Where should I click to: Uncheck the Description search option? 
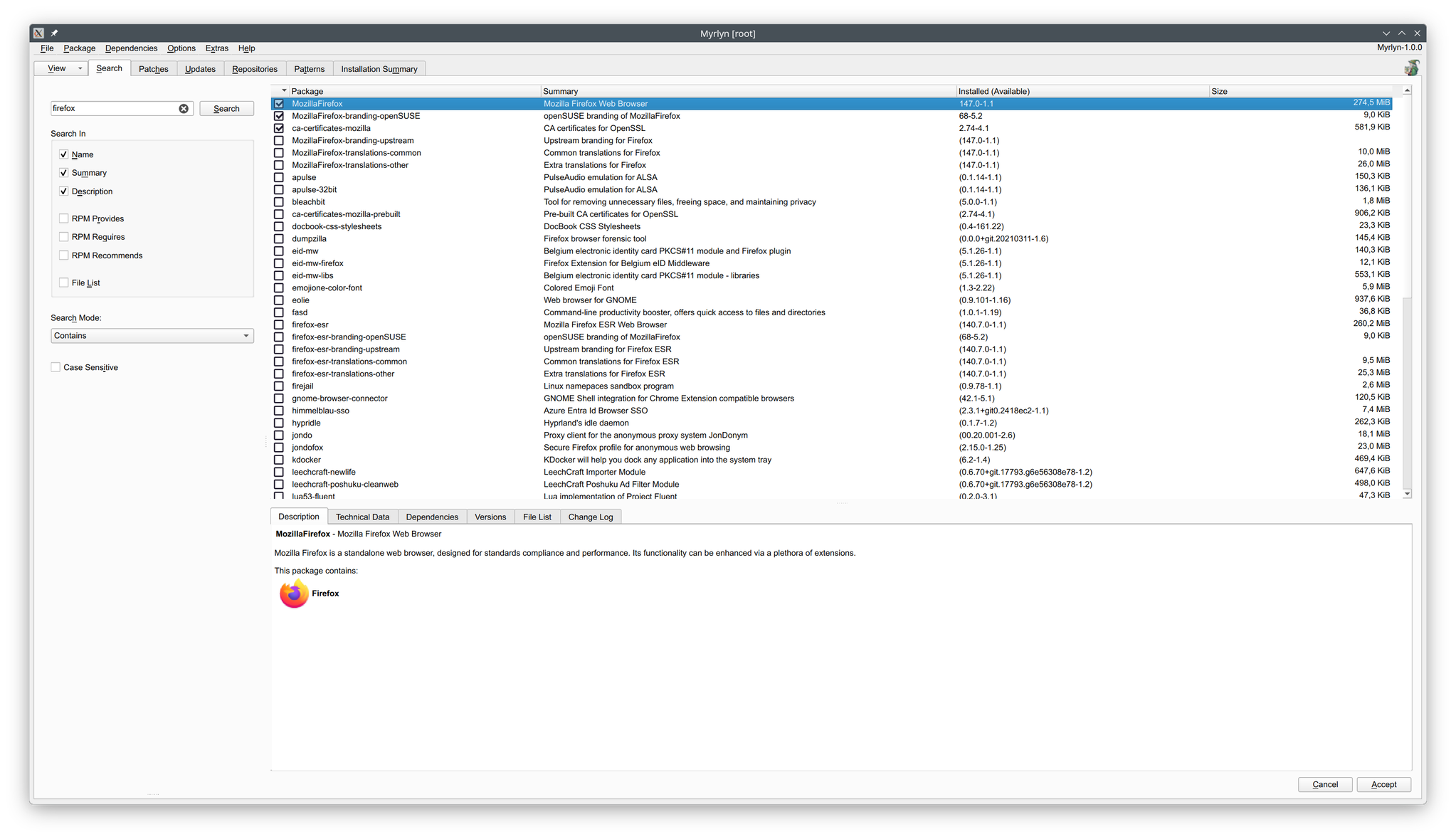pyautogui.click(x=64, y=191)
